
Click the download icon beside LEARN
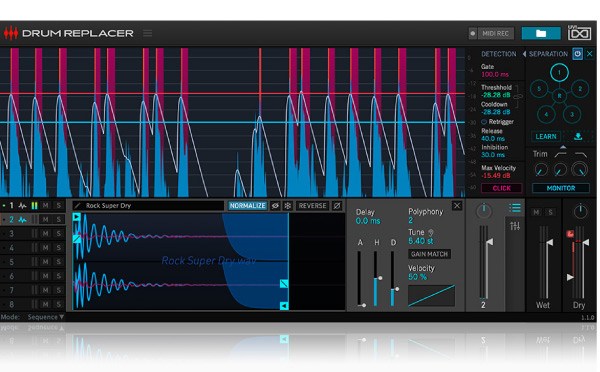[x=578, y=136]
